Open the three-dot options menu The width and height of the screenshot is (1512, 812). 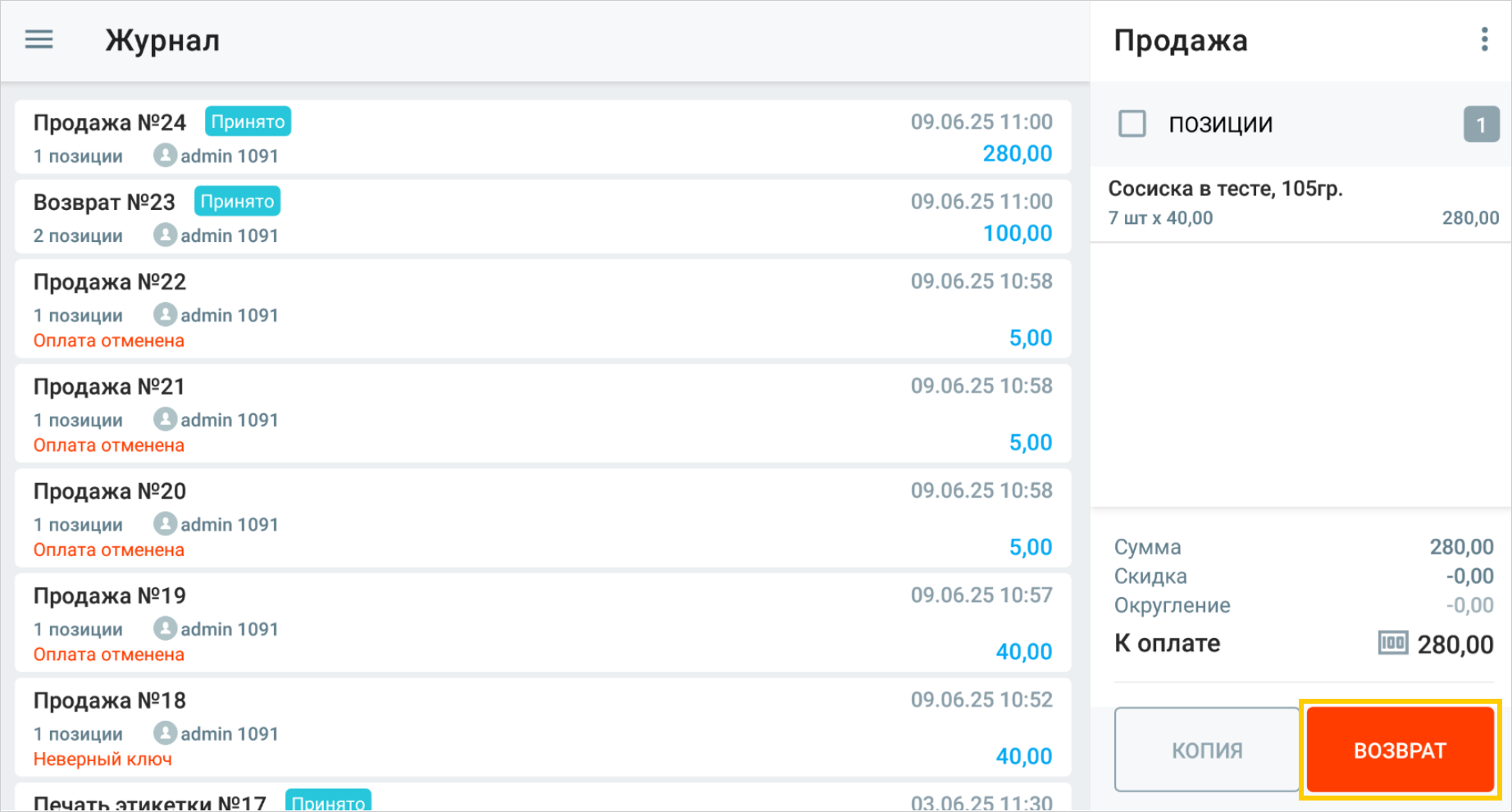1484,39
